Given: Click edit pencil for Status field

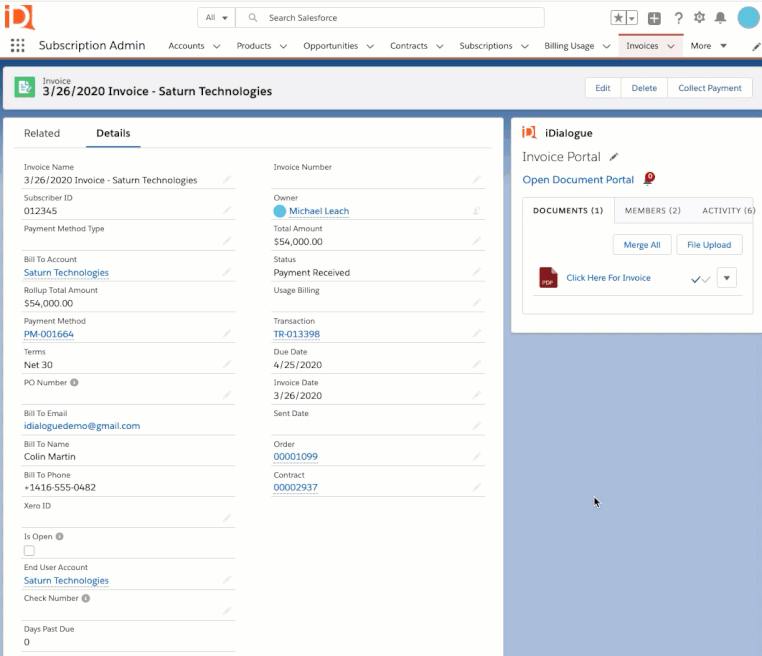Looking at the screenshot, I should pyautogui.click(x=477, y=272).
